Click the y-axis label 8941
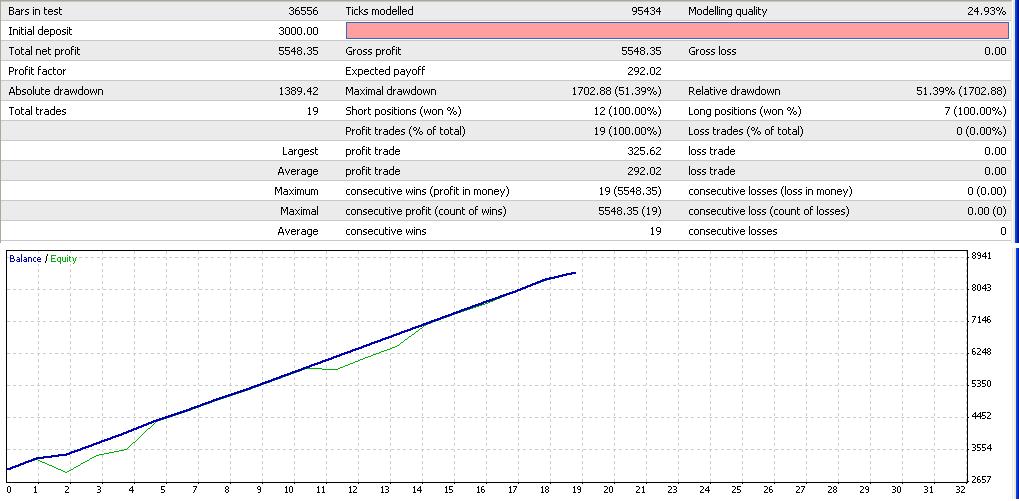The height and width of the screenshot is (501, 1019). [981, 256]
